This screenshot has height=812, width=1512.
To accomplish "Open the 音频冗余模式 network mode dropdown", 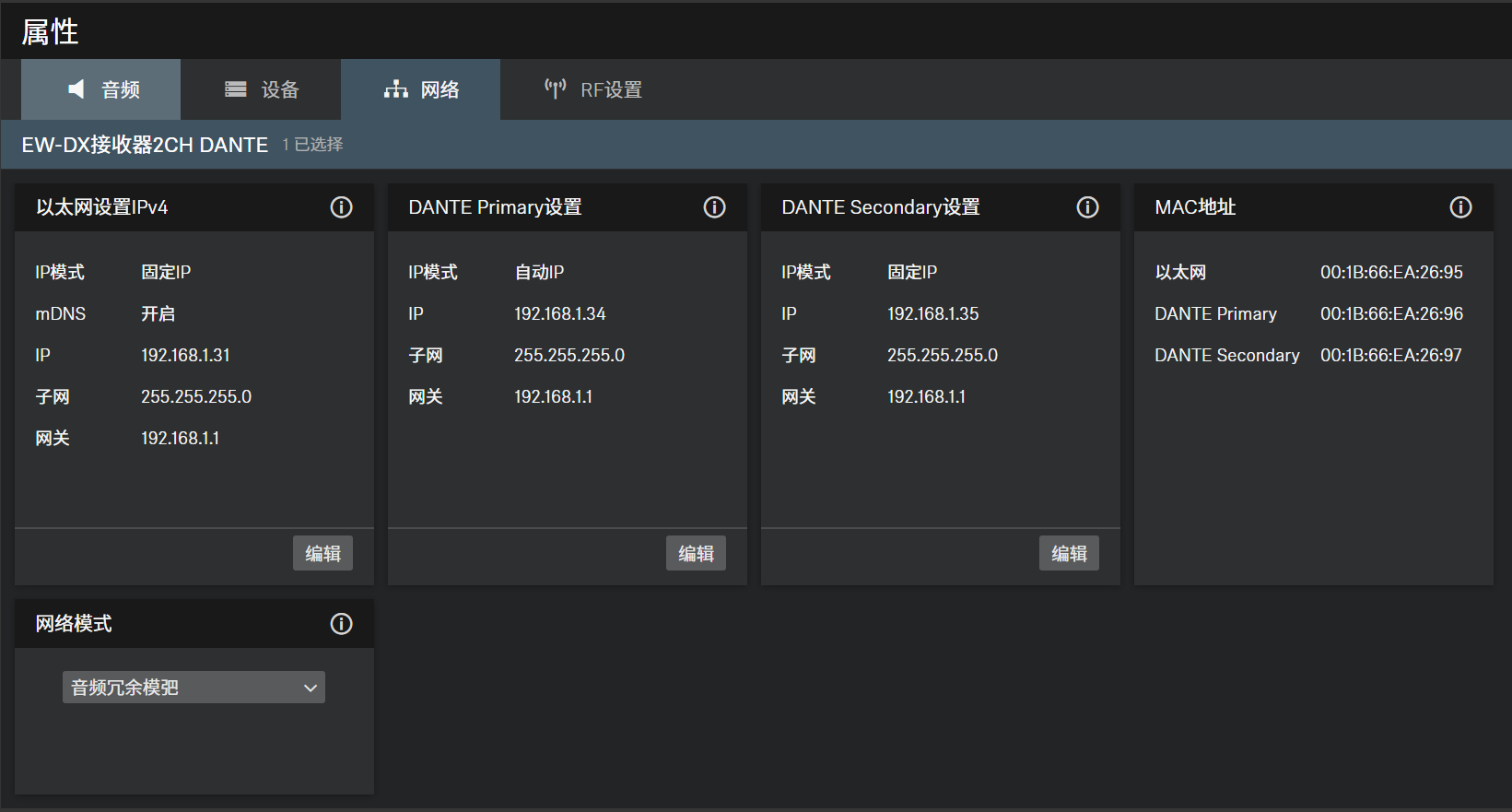I will [193, 688].
